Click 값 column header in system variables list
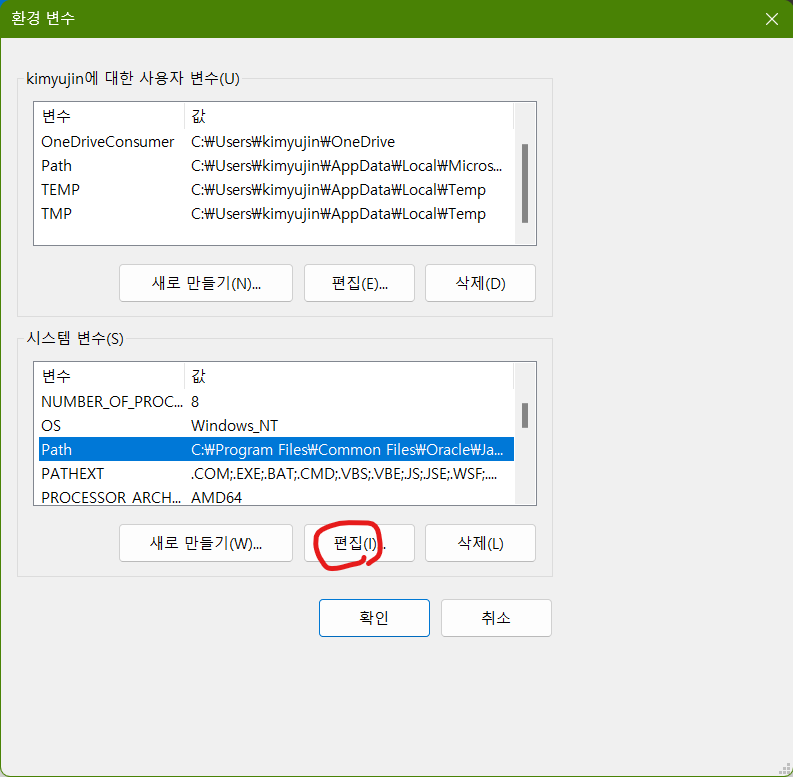This screenshot has width=793, height=777. [349, 376]
